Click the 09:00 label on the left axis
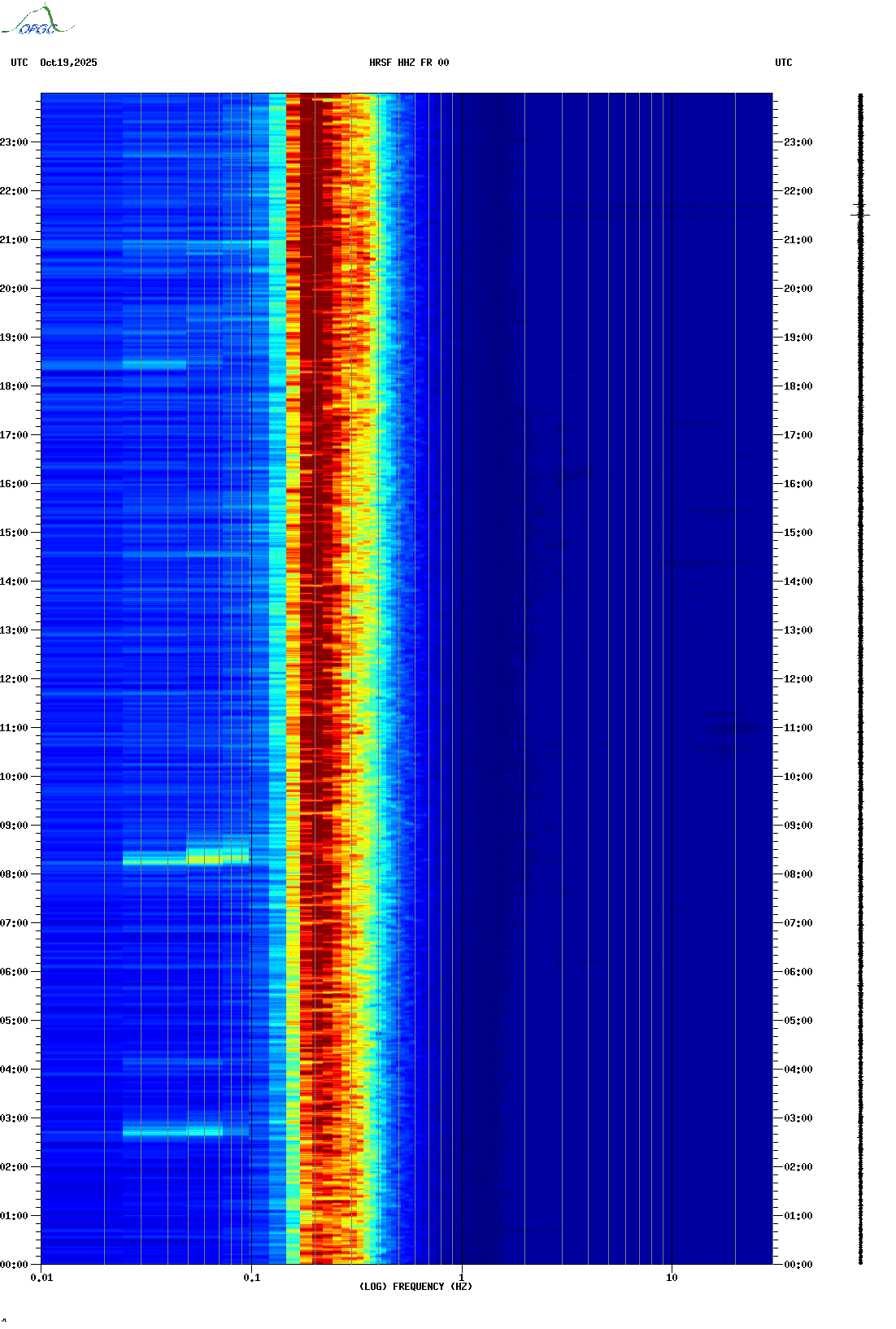 [14, 826]
